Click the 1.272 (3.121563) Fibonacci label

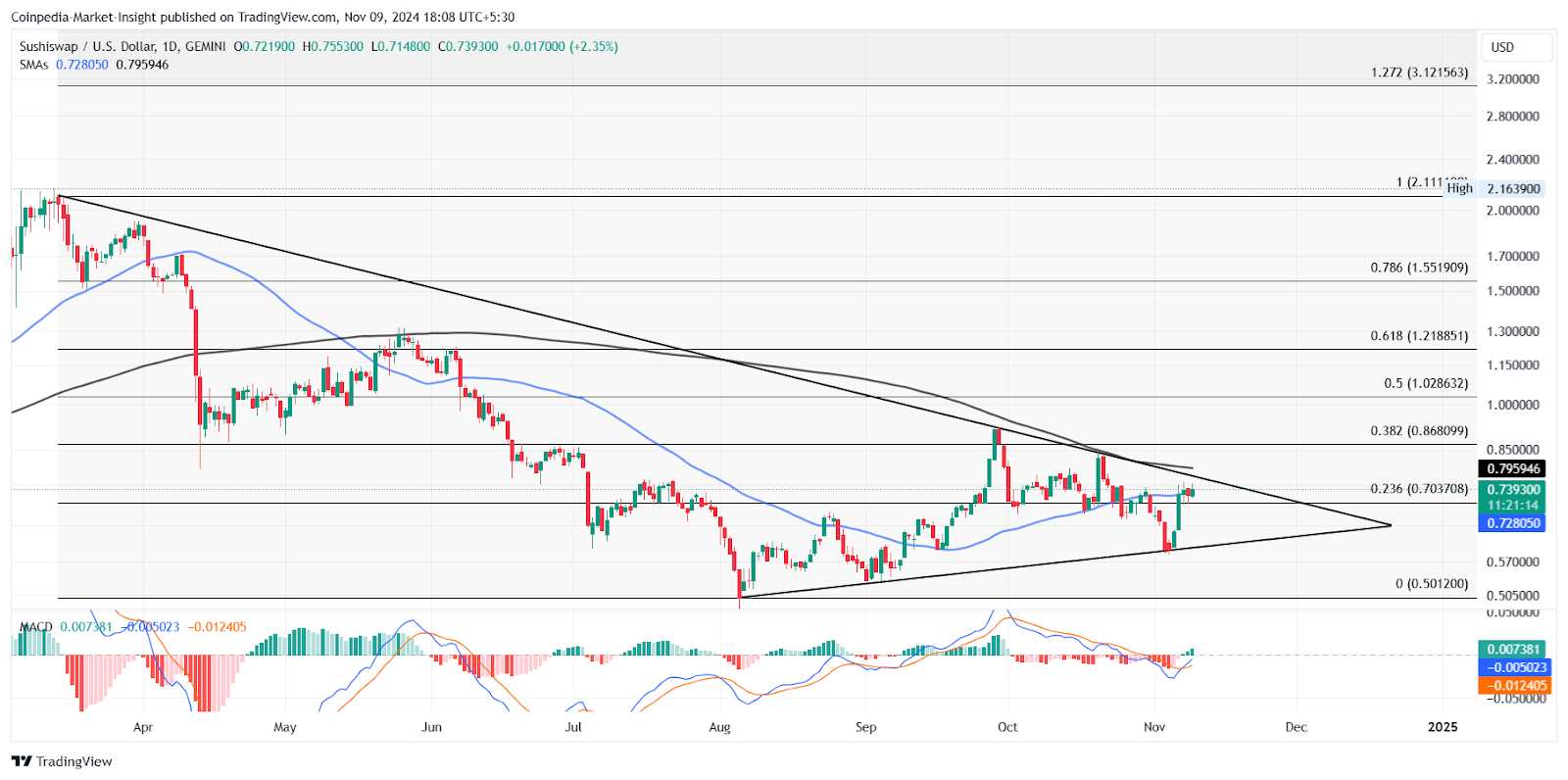point(1420,73)
